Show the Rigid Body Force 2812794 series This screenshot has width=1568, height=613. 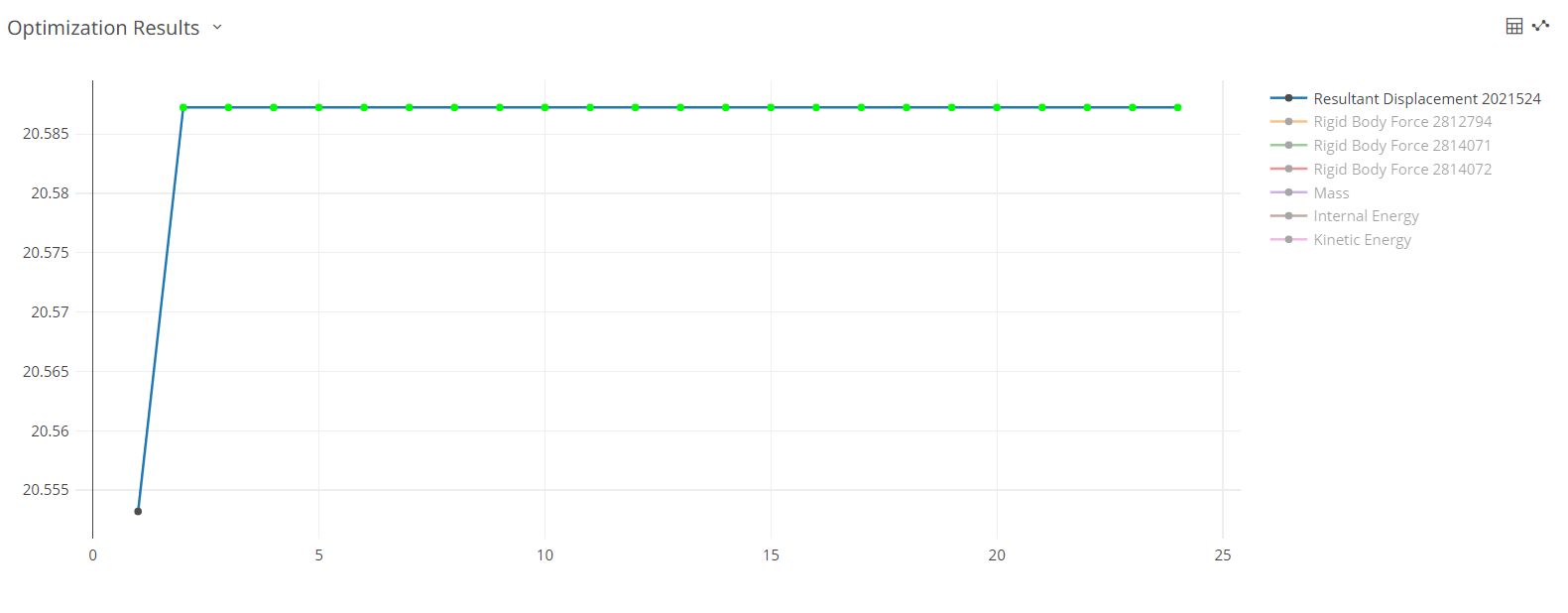1401,122
